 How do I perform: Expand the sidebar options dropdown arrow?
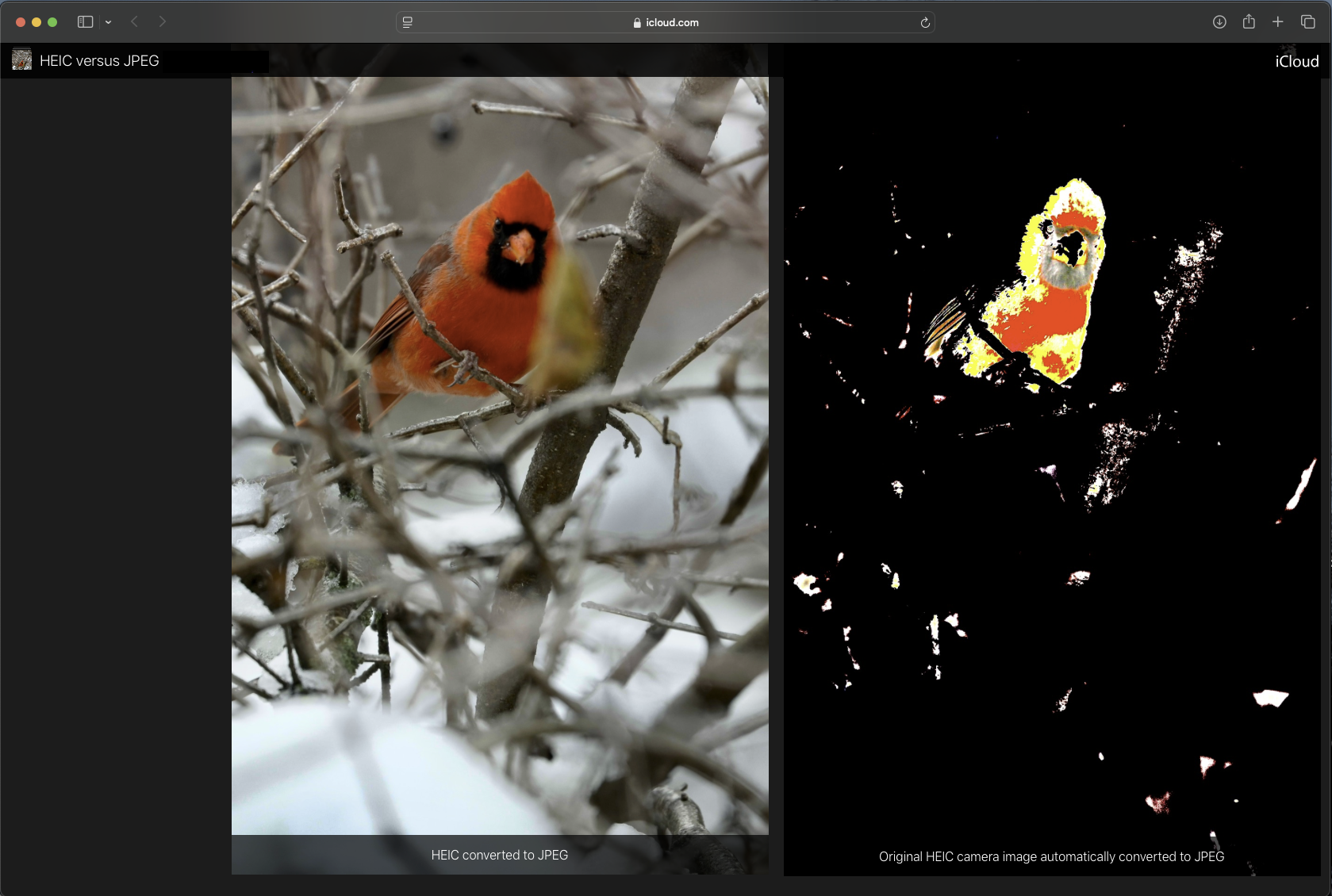(x=109, y=22)
